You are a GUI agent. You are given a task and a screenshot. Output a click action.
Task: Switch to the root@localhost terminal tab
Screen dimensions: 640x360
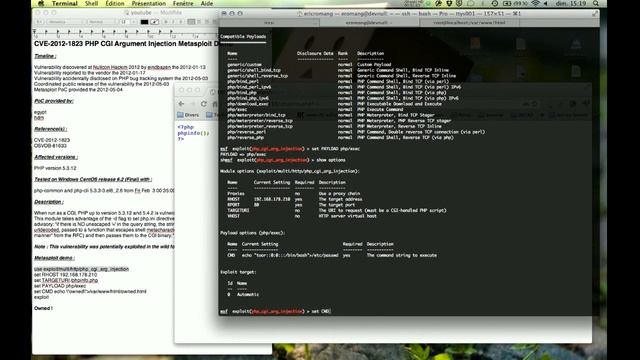[469, 23]
